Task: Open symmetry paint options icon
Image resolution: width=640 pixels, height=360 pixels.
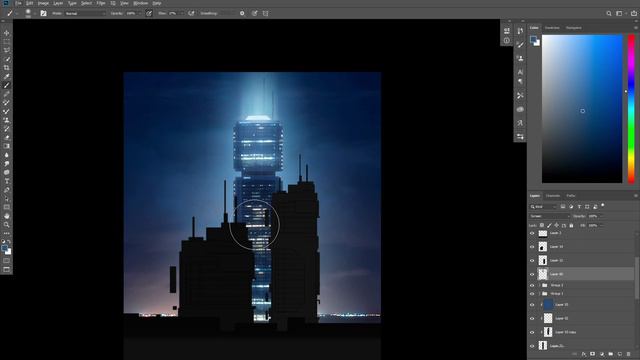Action: click(x=266, y=13)
